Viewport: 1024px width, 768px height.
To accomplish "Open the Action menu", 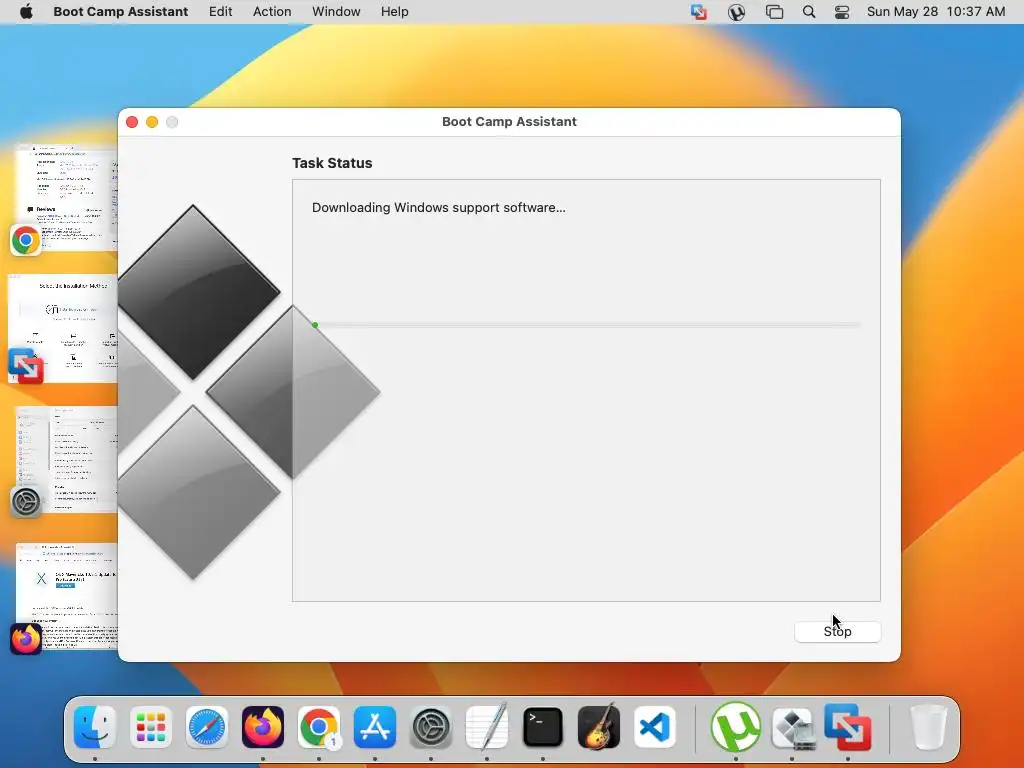I will point(272,12).
